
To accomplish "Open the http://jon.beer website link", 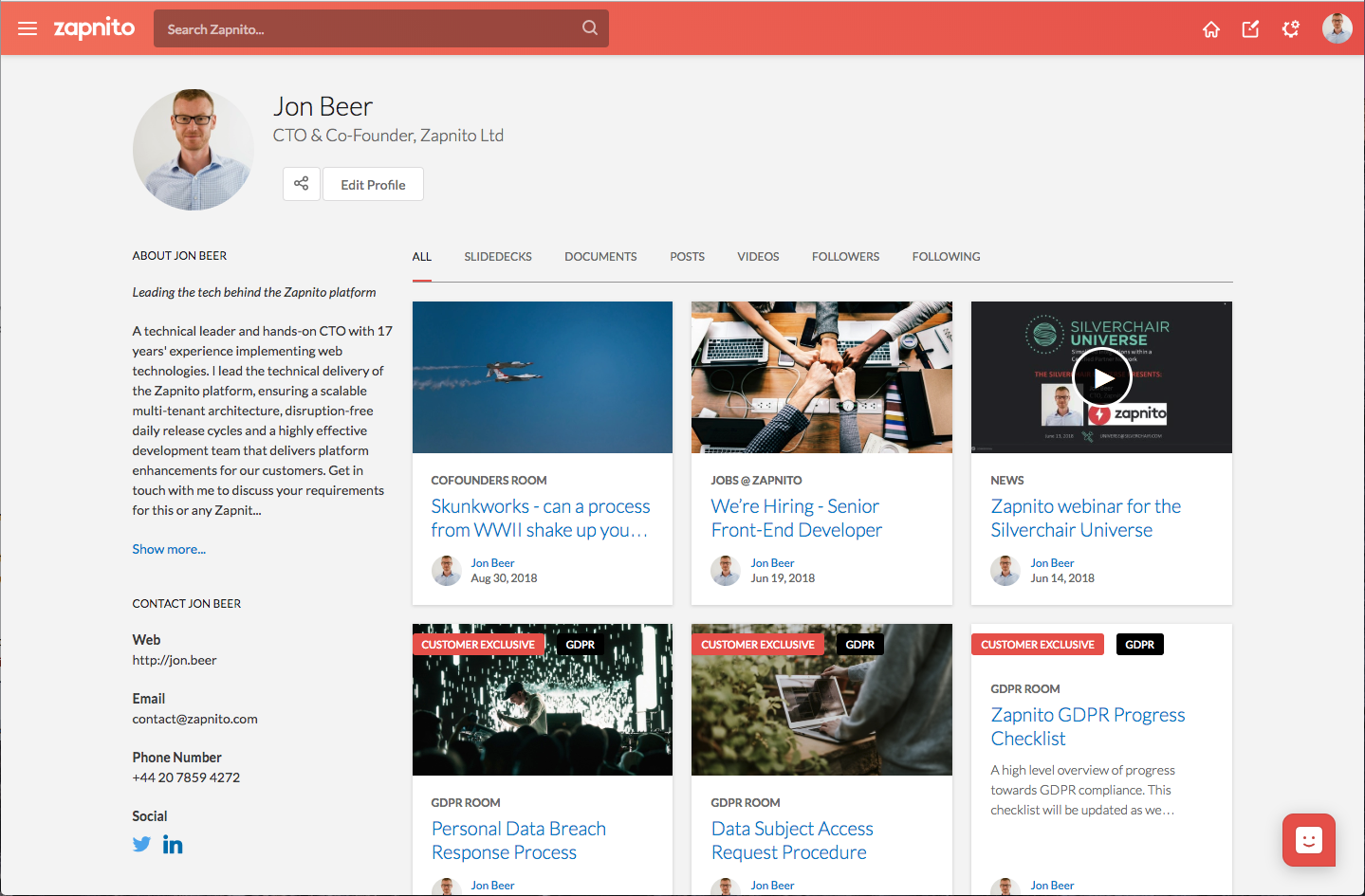I will (x=175, y=659).
